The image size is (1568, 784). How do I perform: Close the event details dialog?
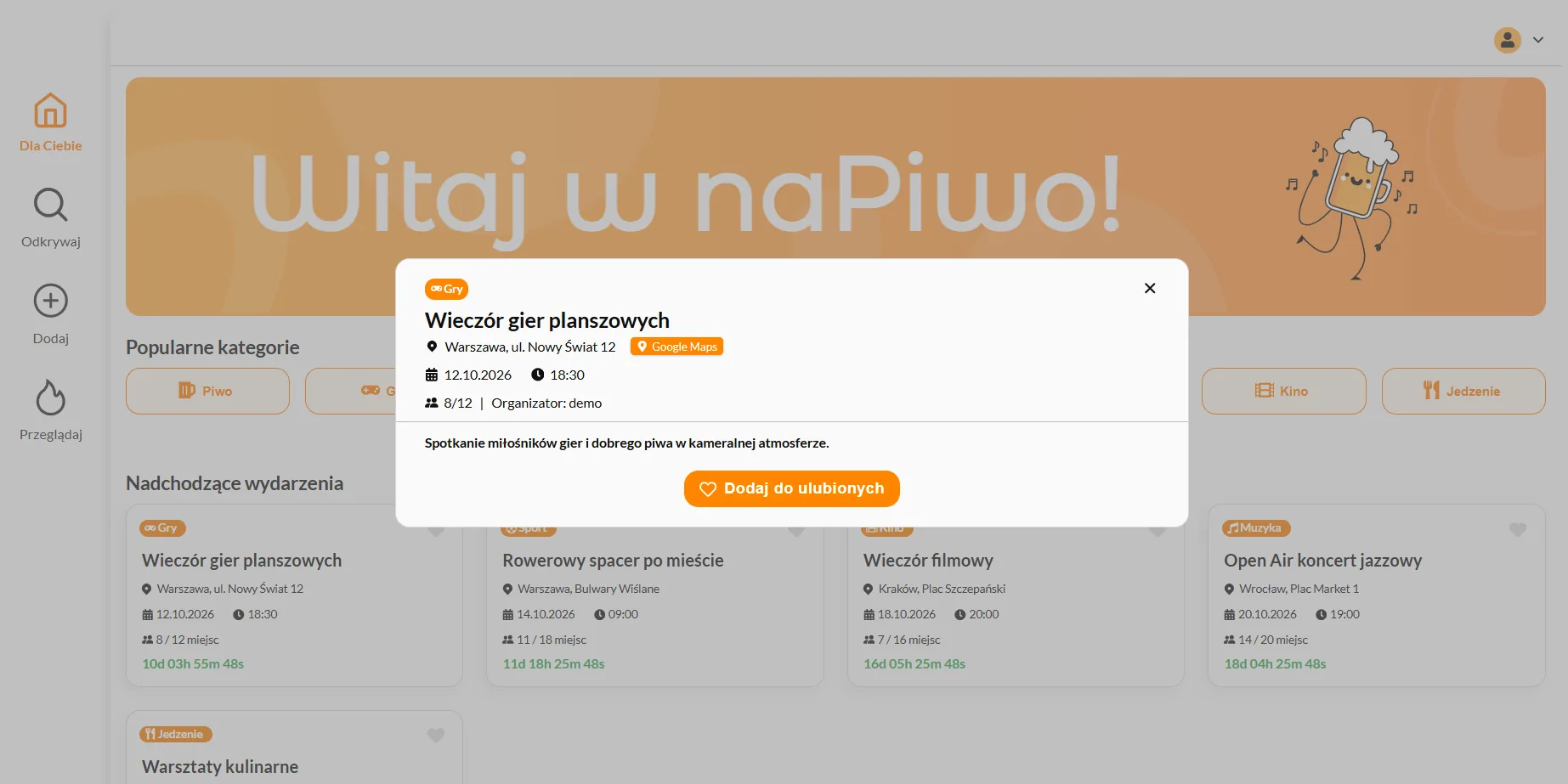coord(1150,288)
